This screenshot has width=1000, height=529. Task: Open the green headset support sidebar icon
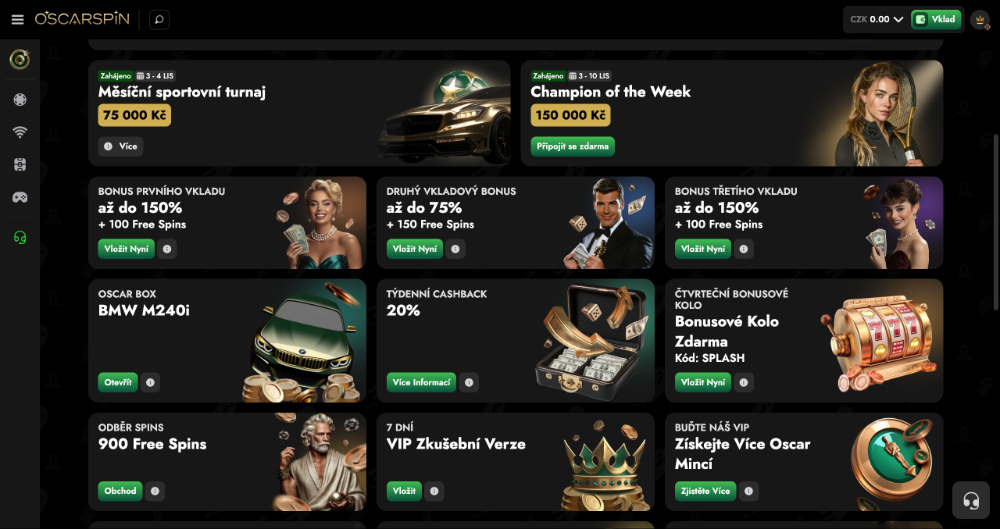click(20, 237)
